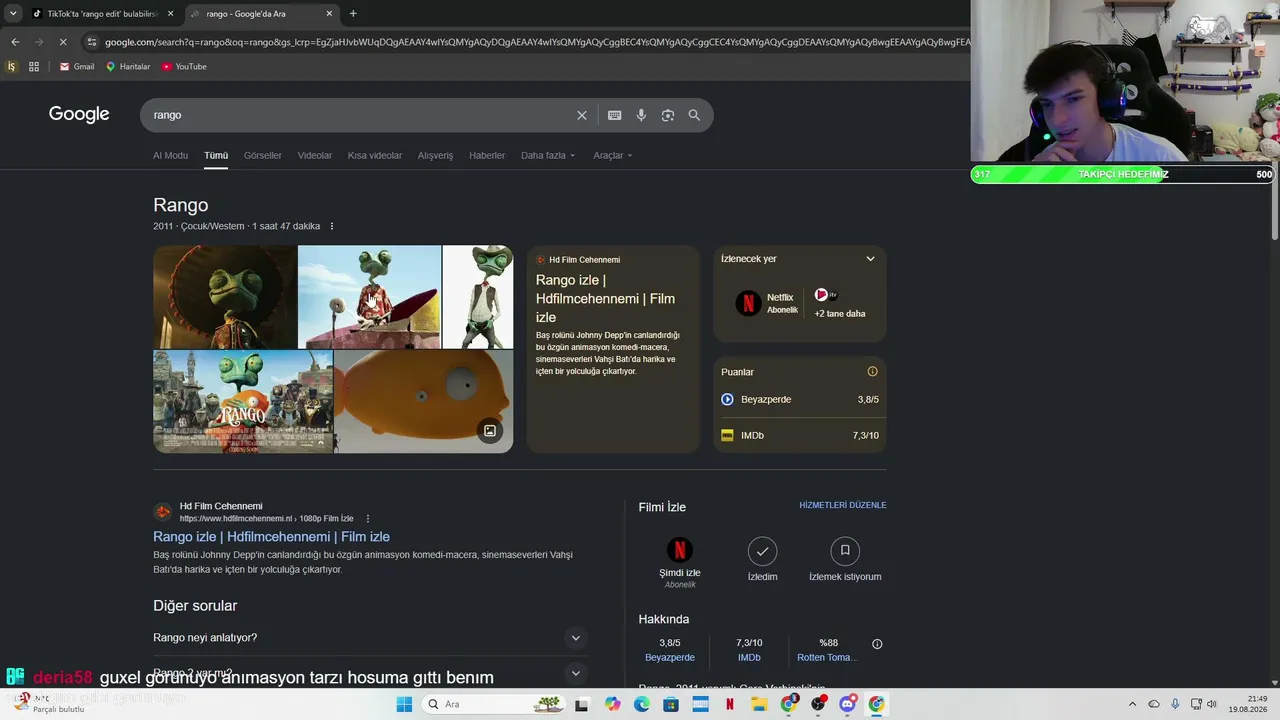Open the Gmail bookmark
Screen dimensions: 1280x720
(77, 67)
